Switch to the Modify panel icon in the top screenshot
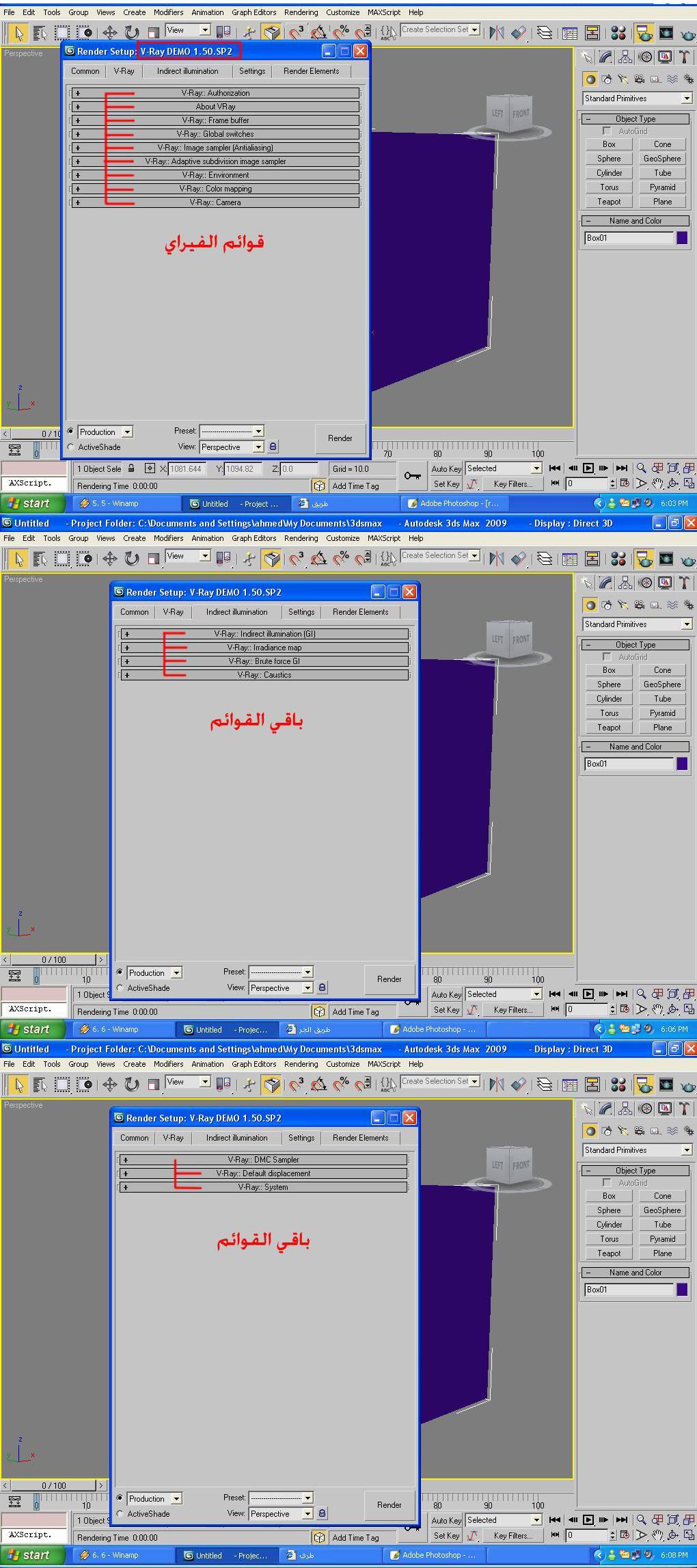Screen dimensions: 697x1568 point(605,57)
